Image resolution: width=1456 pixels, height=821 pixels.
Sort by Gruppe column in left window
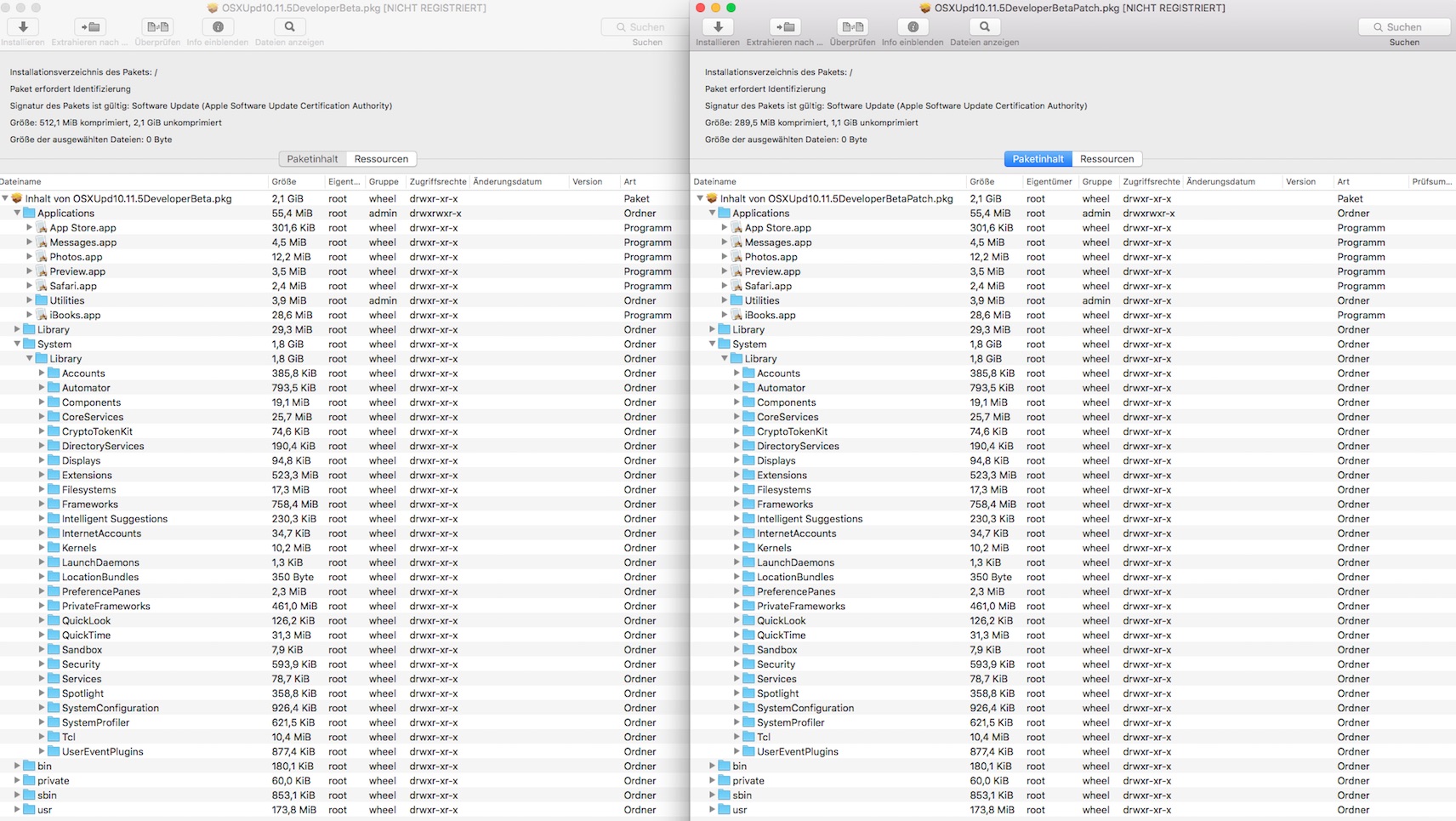(385, 181)
